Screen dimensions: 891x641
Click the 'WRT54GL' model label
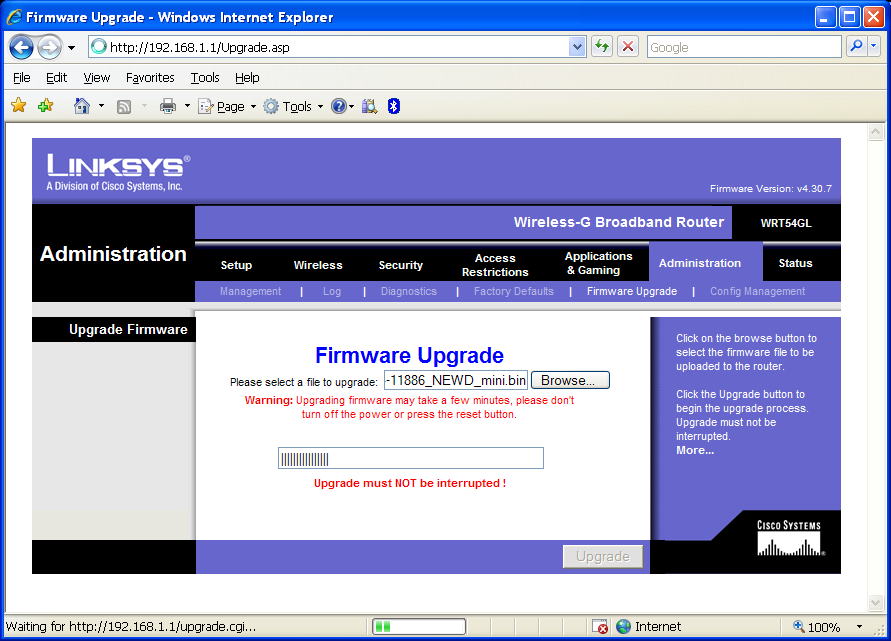[786, 223]
